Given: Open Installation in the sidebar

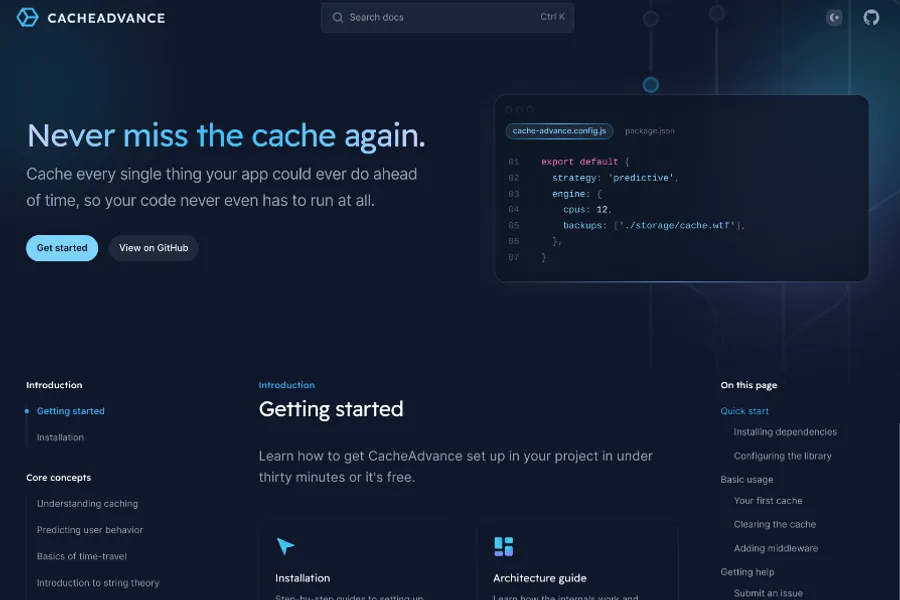Looking at the screenshot, I should click(x=60, y=437).
